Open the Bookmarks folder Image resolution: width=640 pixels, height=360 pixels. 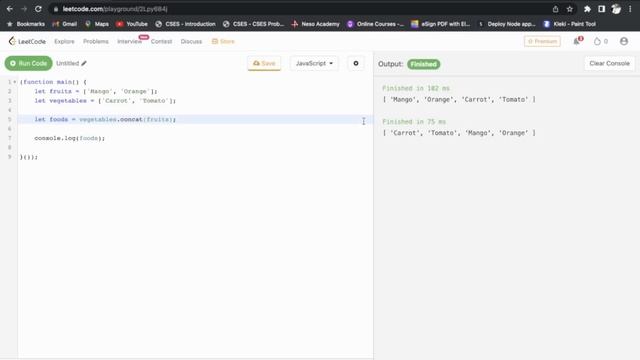click(26, 24)
